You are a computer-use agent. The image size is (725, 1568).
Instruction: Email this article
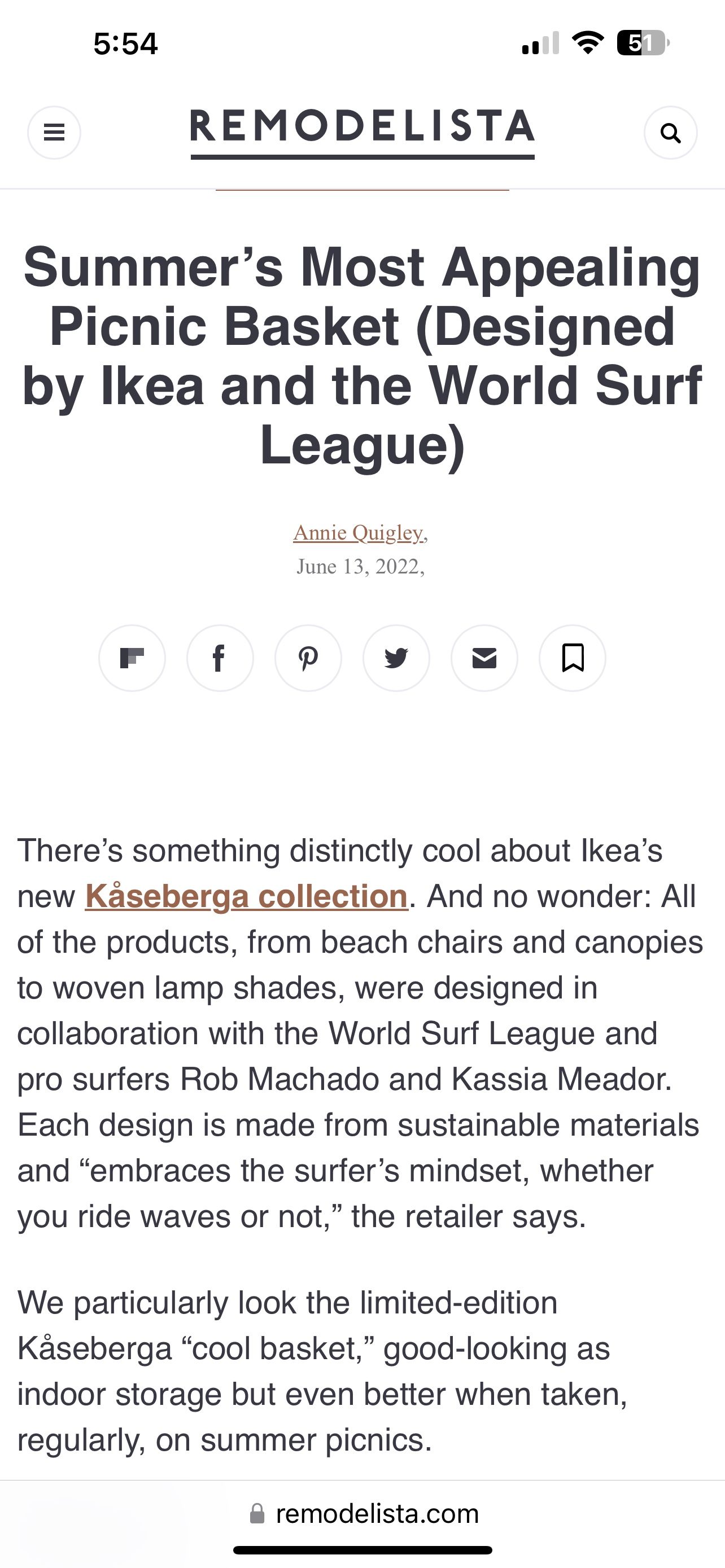[x=484, y=658]
